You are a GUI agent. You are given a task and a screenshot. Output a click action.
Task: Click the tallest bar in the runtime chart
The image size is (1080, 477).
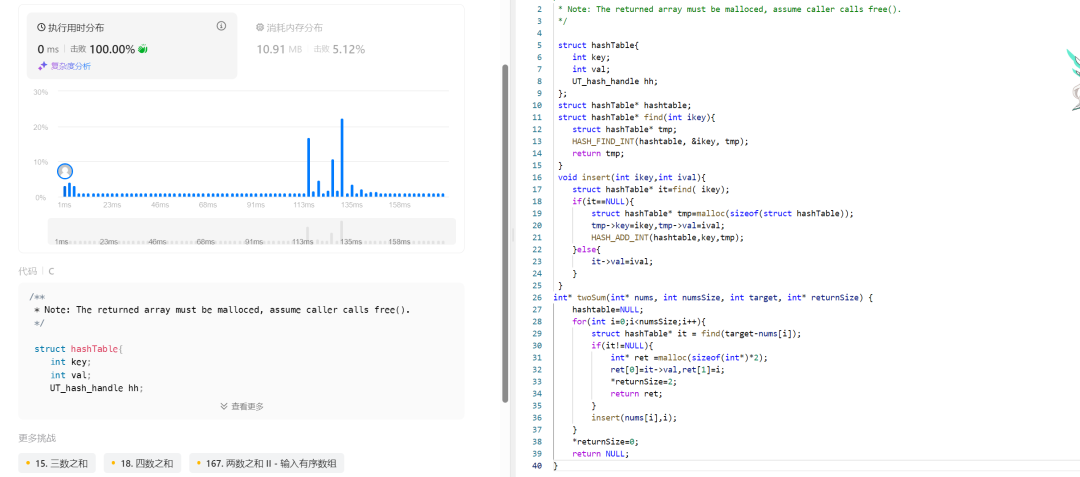click(x=342, y=158)
